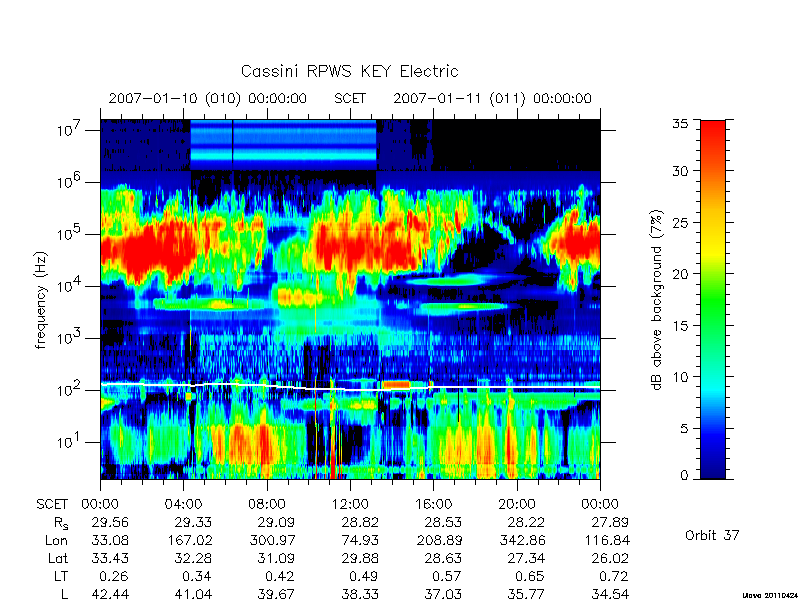
Task: Select the Lon value 300.97
Action: (269, 540)
